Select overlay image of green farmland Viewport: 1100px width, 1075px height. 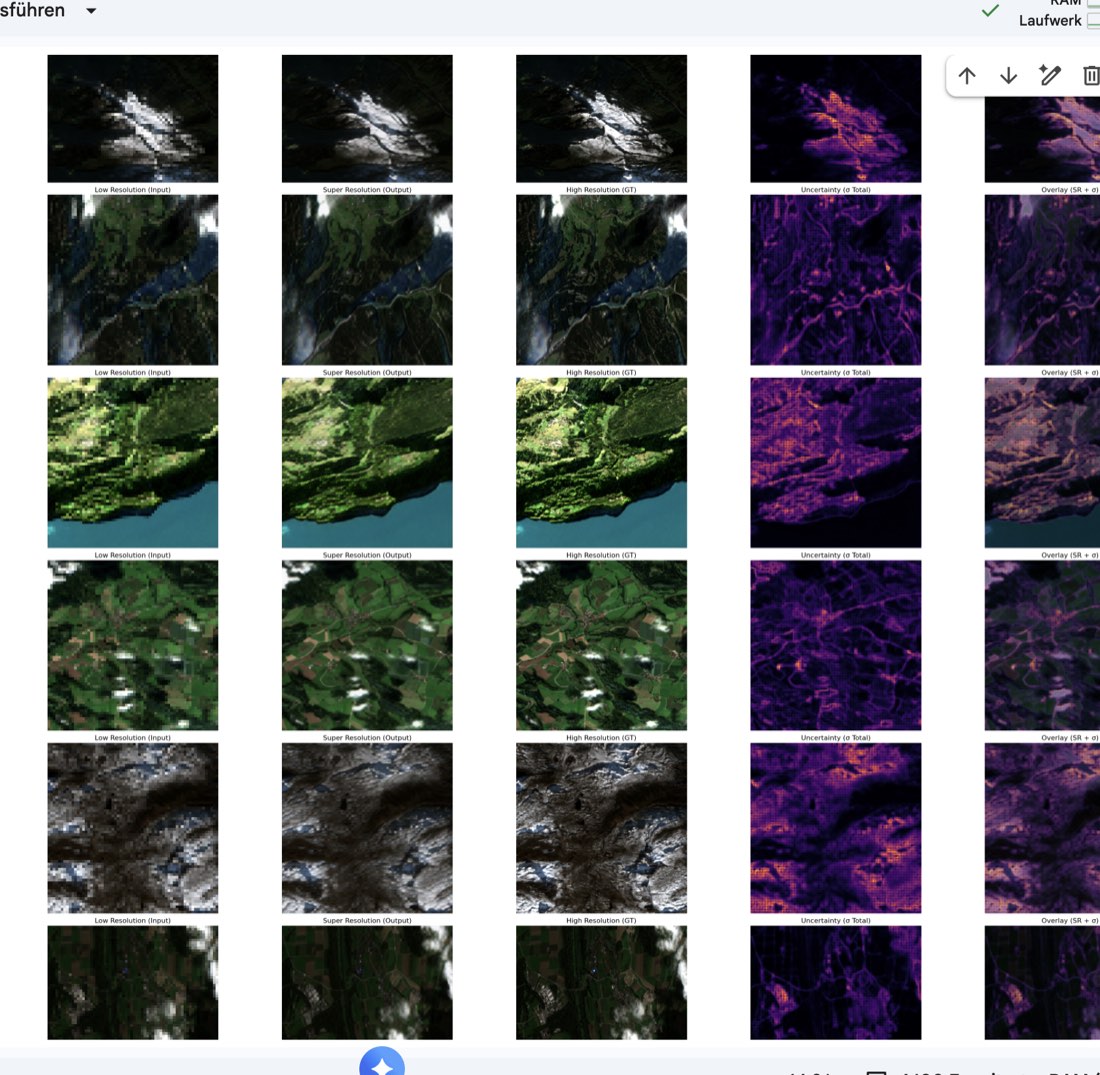coord(1042,645)
